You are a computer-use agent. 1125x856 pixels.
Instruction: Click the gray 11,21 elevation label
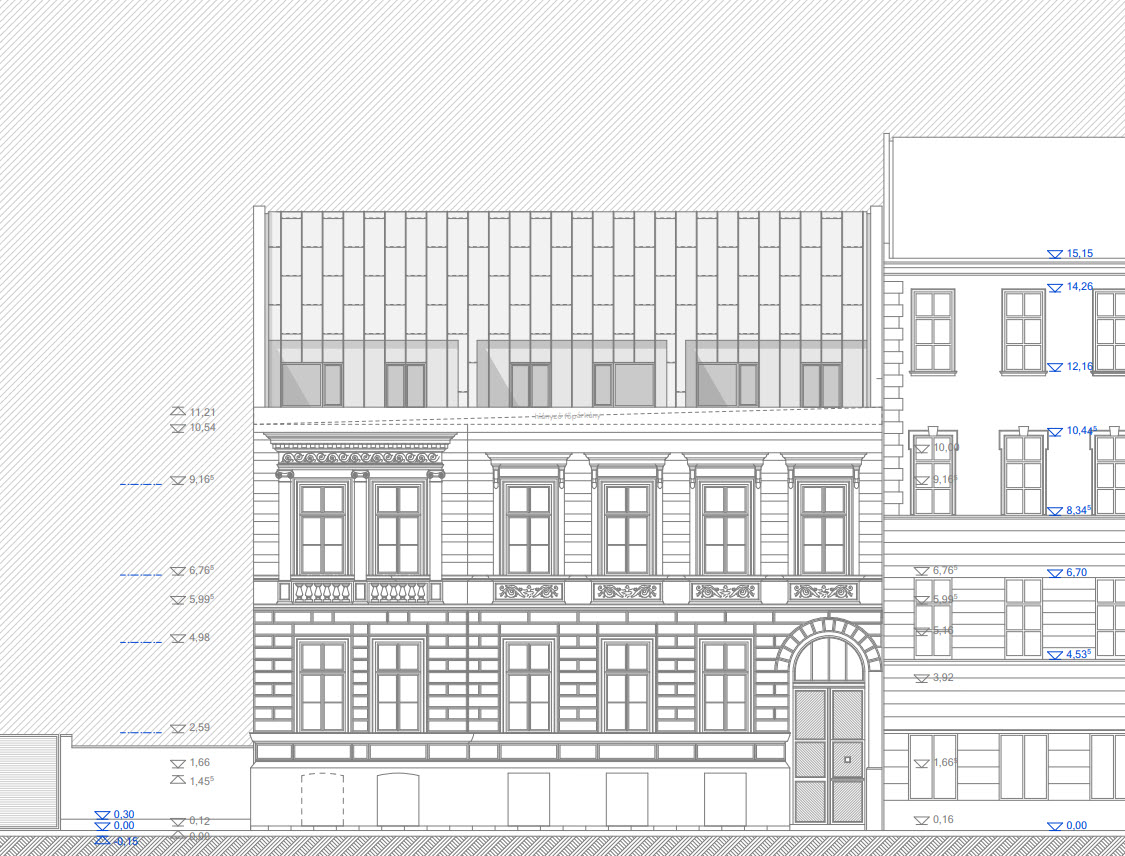click(x=202, y=412)
